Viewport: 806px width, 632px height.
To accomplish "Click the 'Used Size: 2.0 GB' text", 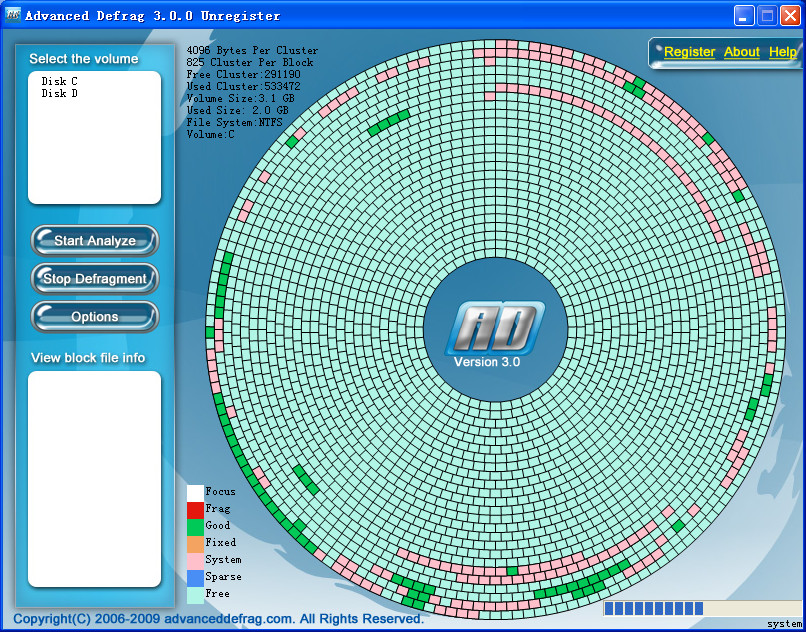I will tap(237, 110).
